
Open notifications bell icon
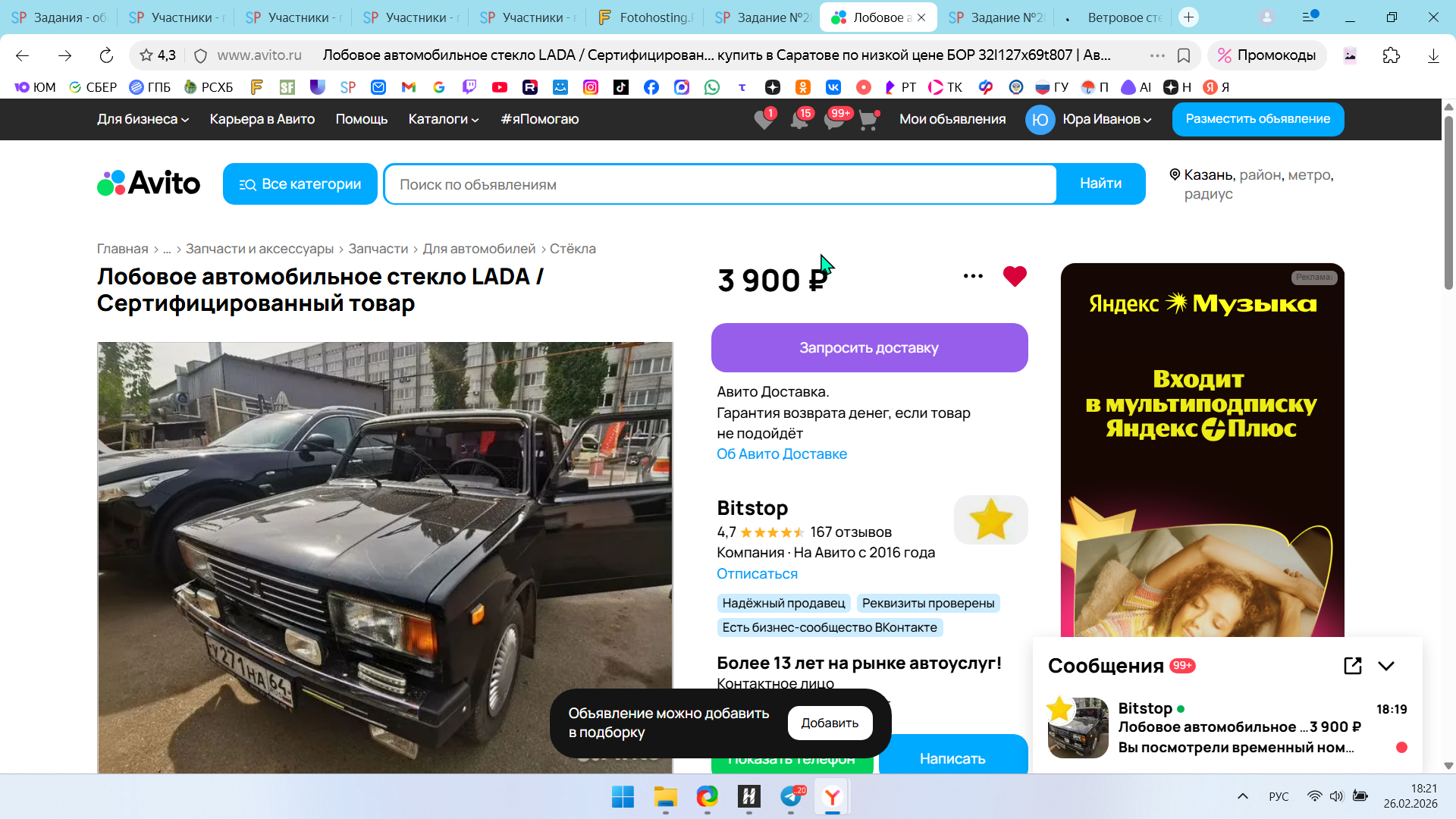(799, 120)
